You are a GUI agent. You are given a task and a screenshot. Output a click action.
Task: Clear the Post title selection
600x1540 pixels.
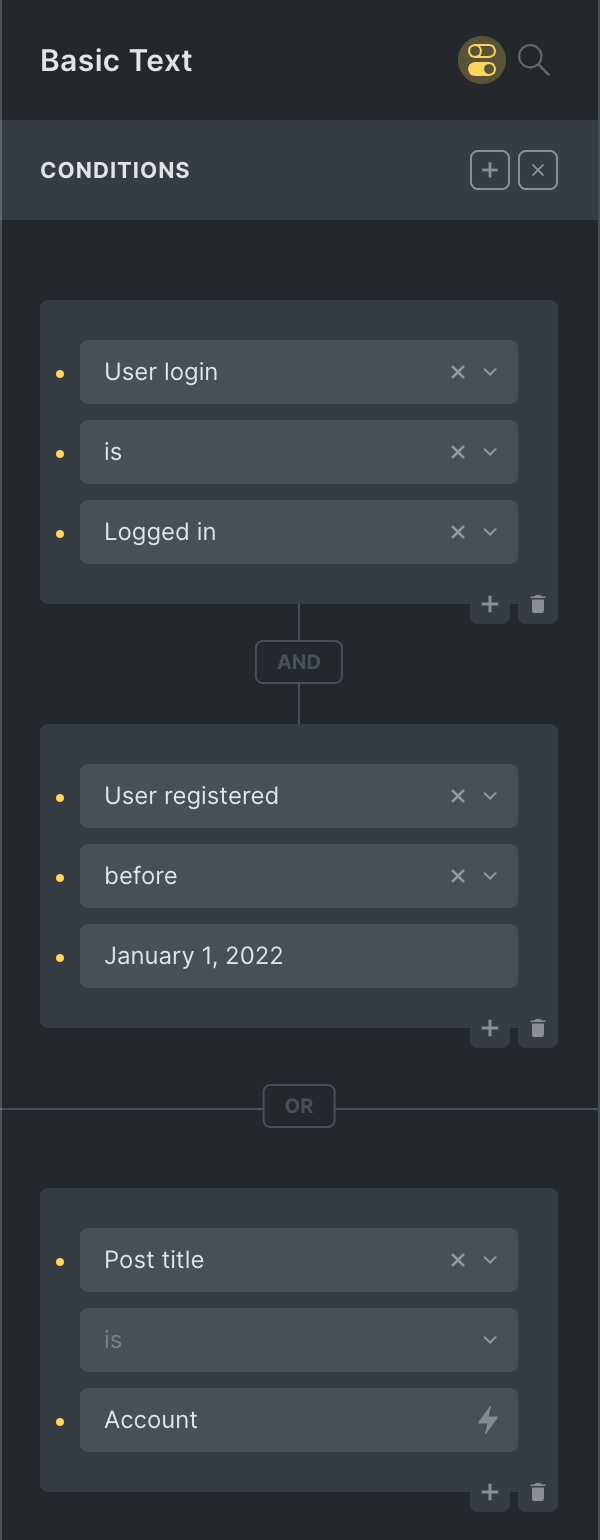[458, 1260]
